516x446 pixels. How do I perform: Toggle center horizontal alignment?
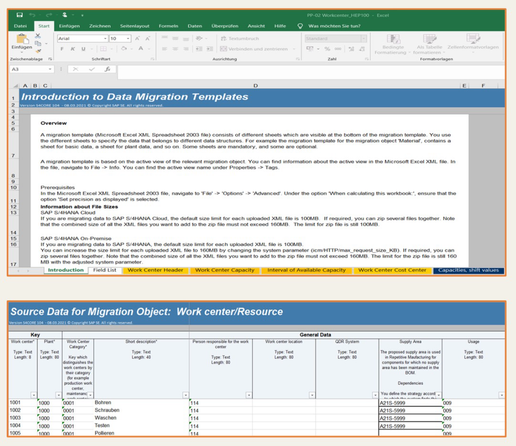175,49
